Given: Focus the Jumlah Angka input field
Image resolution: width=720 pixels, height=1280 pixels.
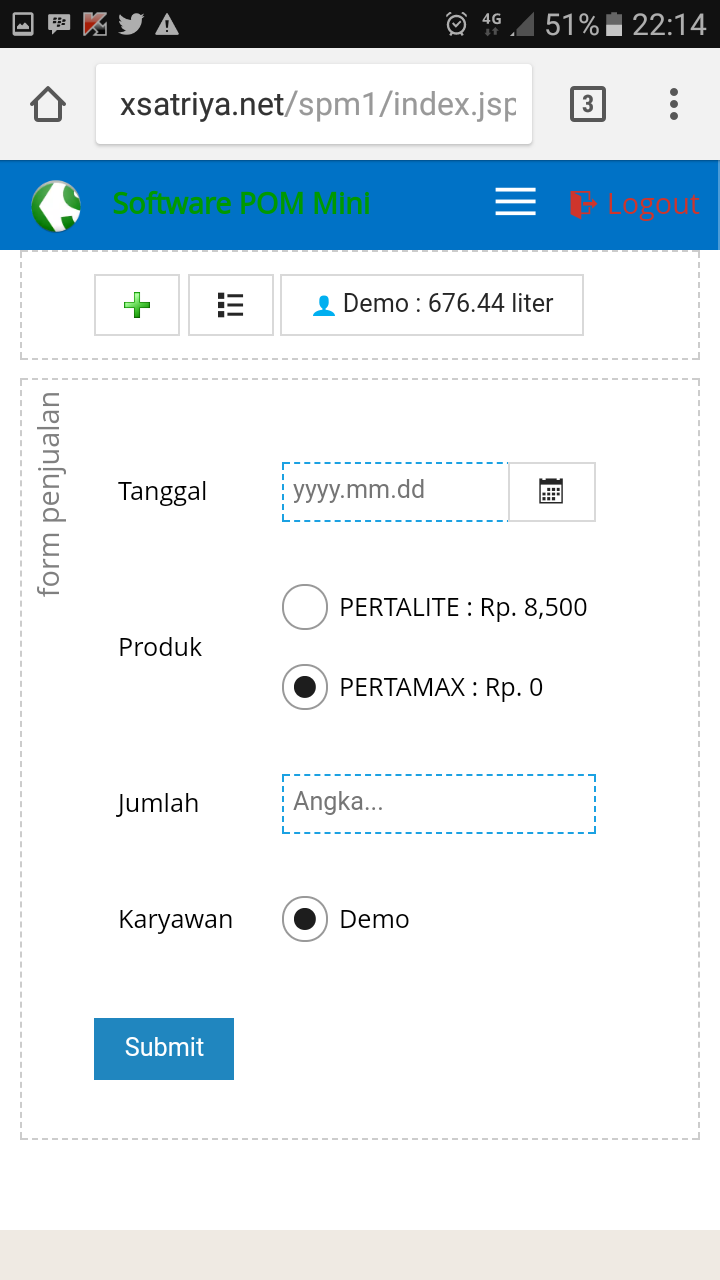Looking at the screenshot, I should pyautogui.click(x=439, y=803).
